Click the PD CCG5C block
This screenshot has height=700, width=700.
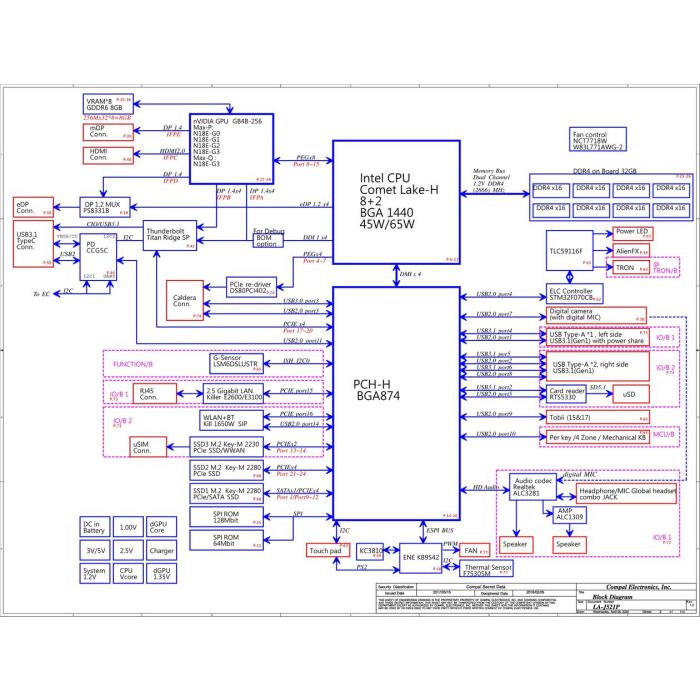pyautogui.click(x=98, y=257)
